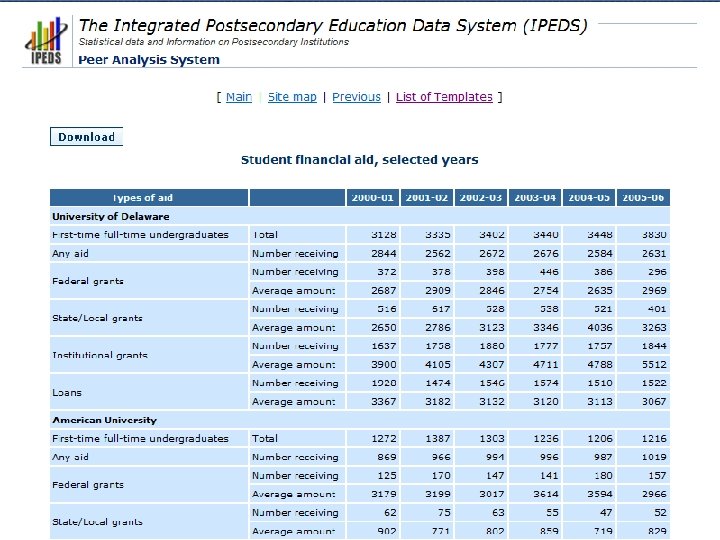
Task: Click the 2004-05 column header
Action: click(589, 198)
